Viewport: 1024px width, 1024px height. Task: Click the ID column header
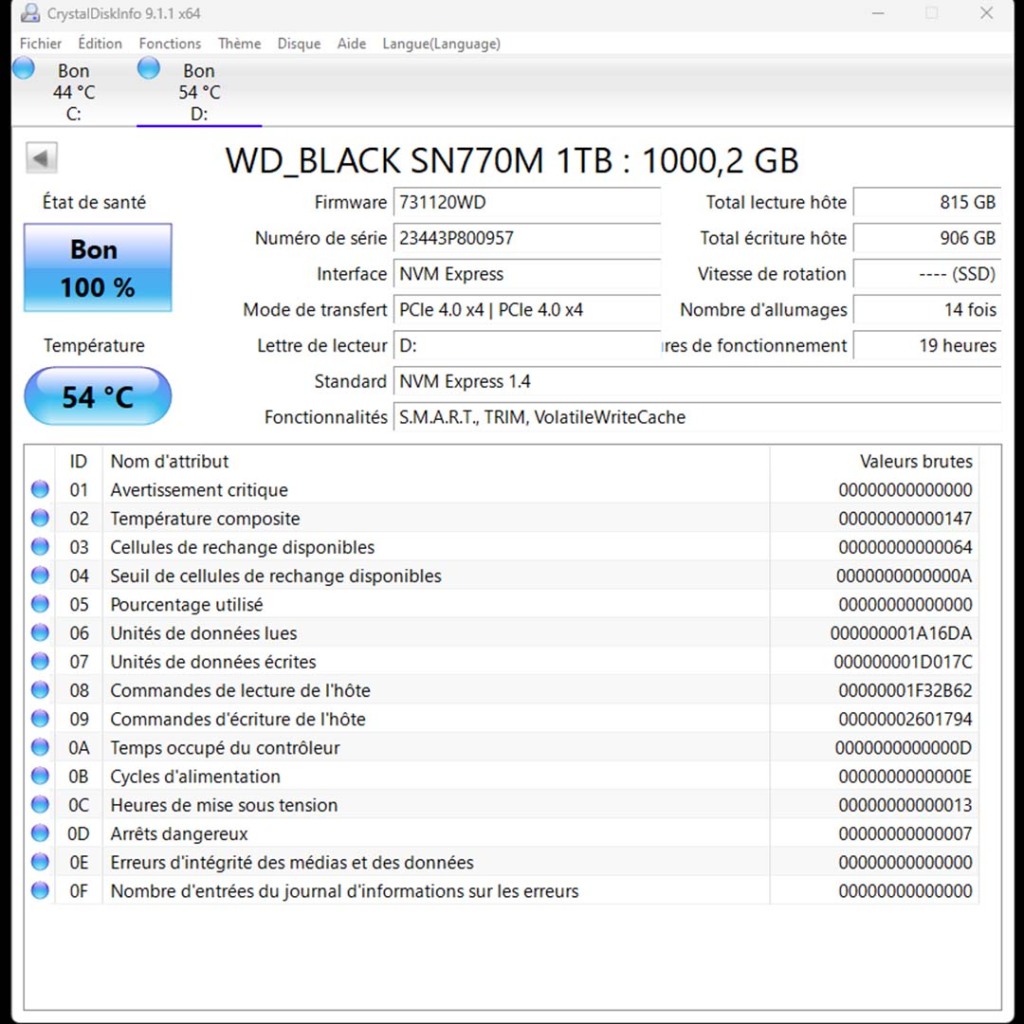point(78,461)
